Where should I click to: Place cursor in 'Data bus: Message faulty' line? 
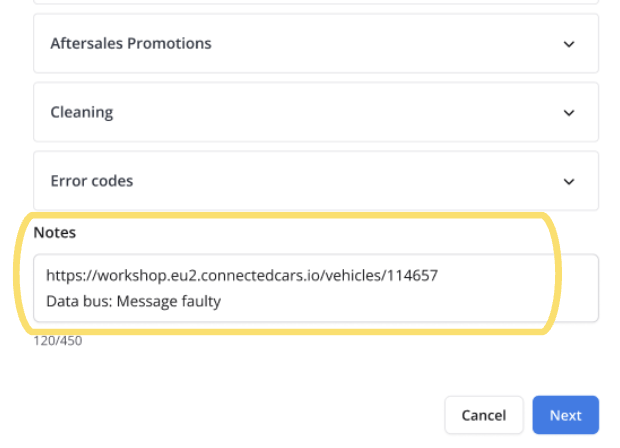(133, 300)
